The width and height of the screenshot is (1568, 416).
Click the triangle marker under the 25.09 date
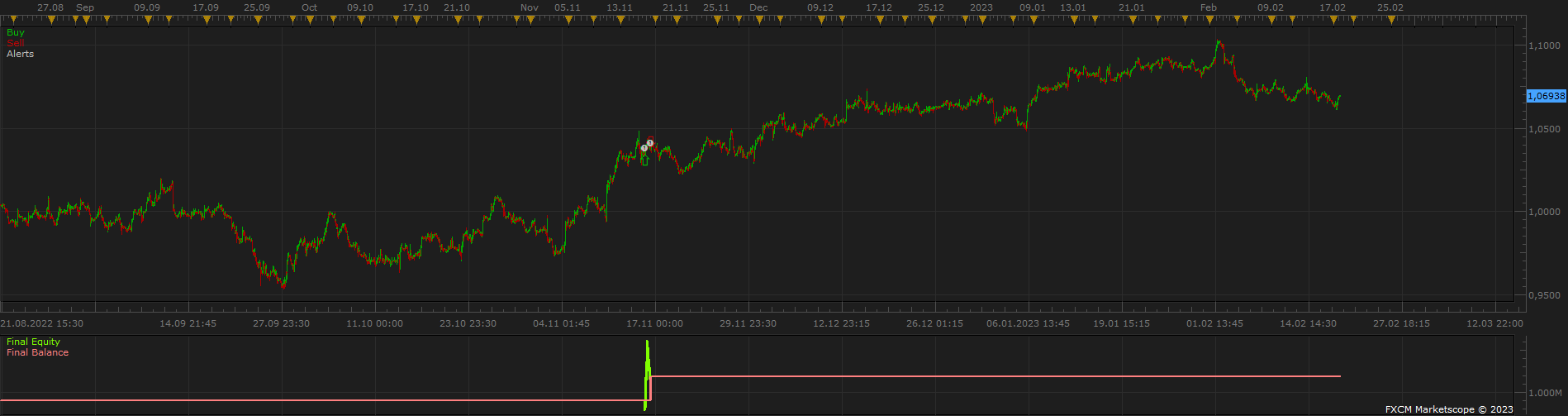258,20
